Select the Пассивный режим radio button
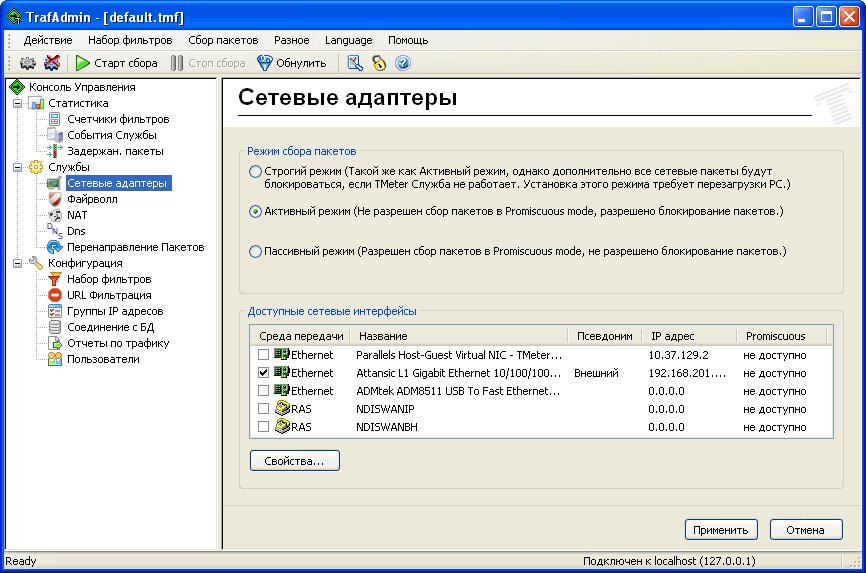Viewport: 866px width, 573px height. 256,251
